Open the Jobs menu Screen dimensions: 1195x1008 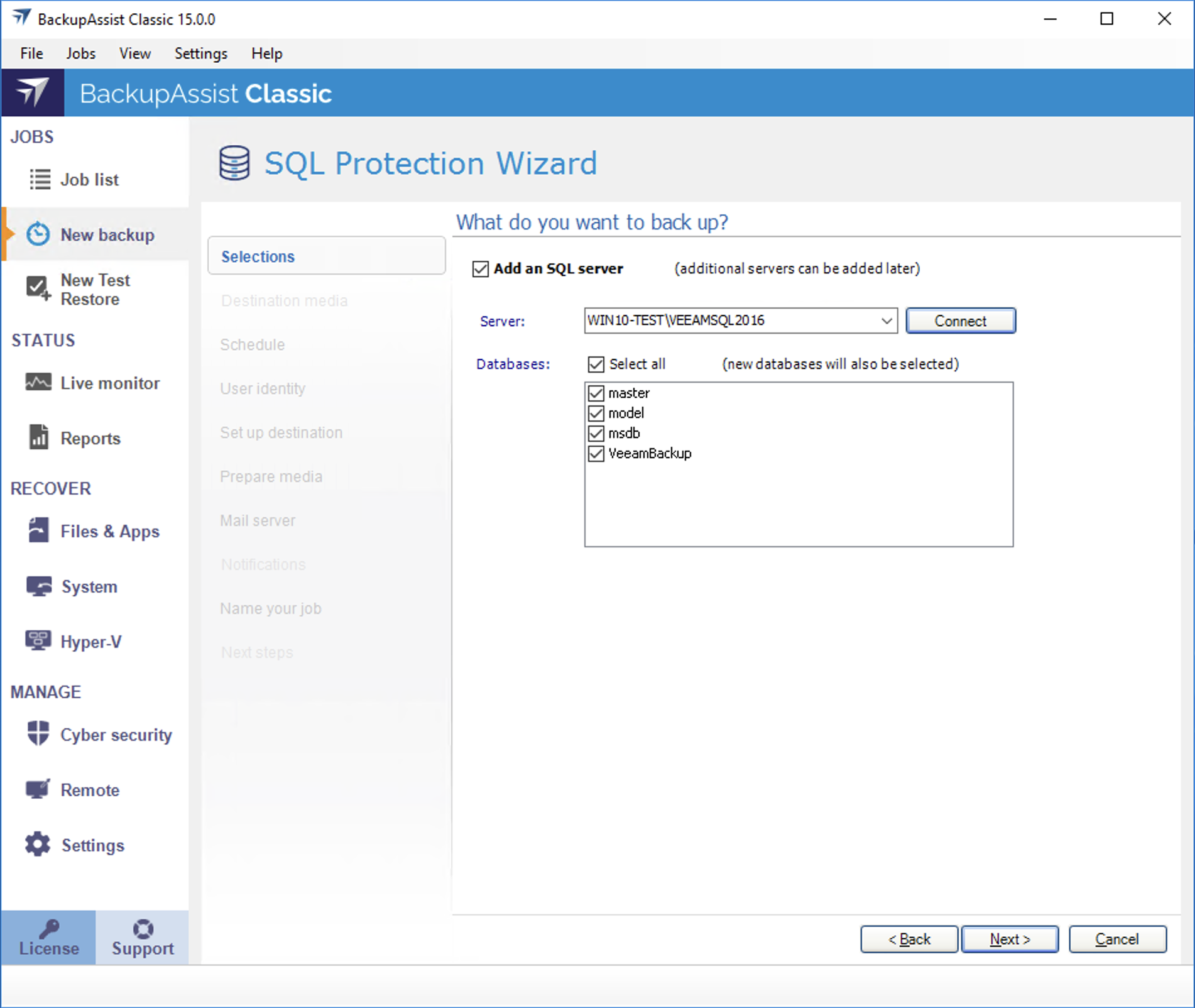81,53
